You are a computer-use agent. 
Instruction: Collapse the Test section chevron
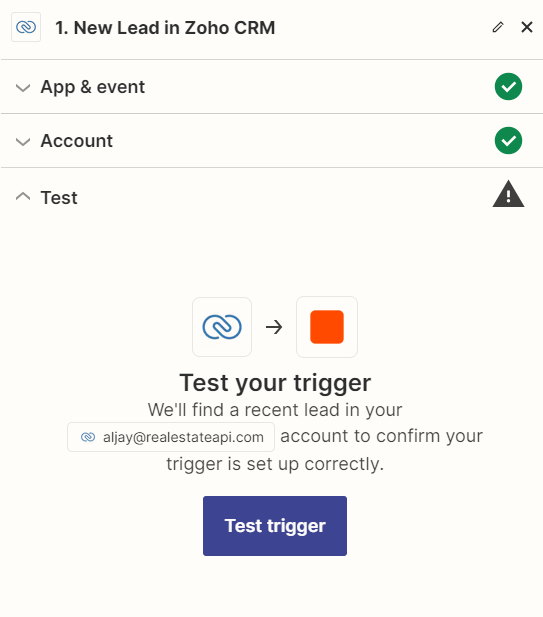[23, 196]
